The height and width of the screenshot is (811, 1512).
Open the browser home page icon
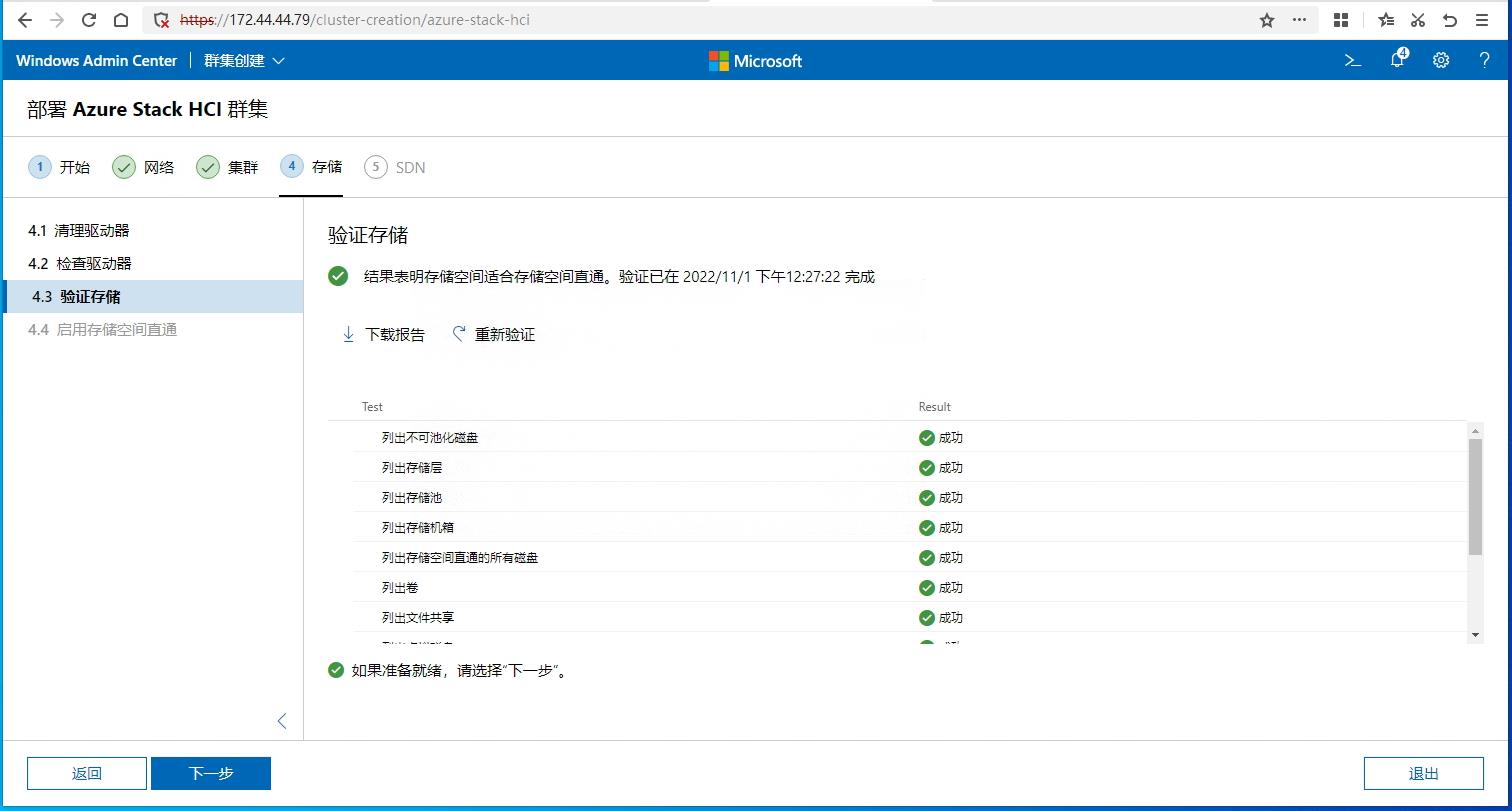(121, 20)
